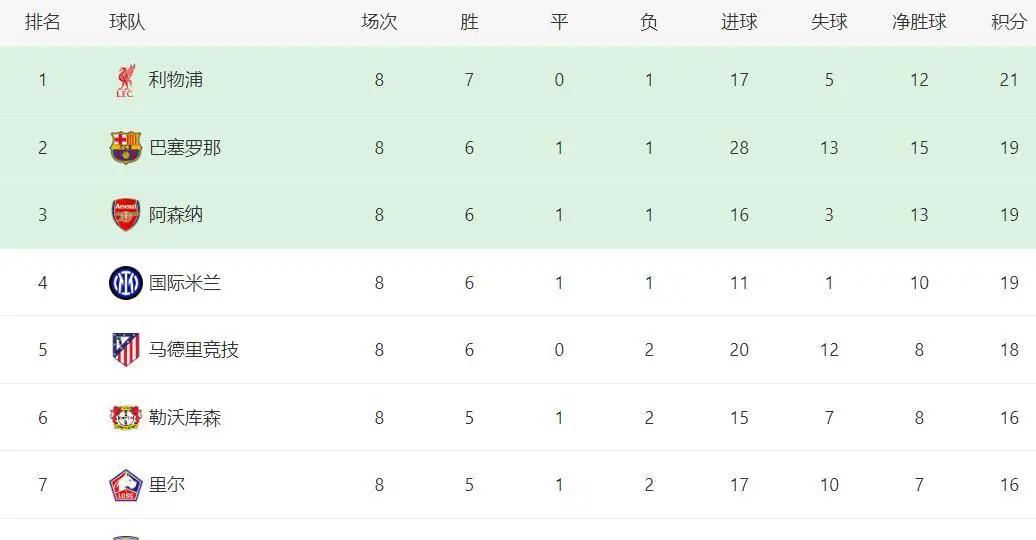
Task: Open the 利物浦 team link
Action: click(x=175, y=80)
